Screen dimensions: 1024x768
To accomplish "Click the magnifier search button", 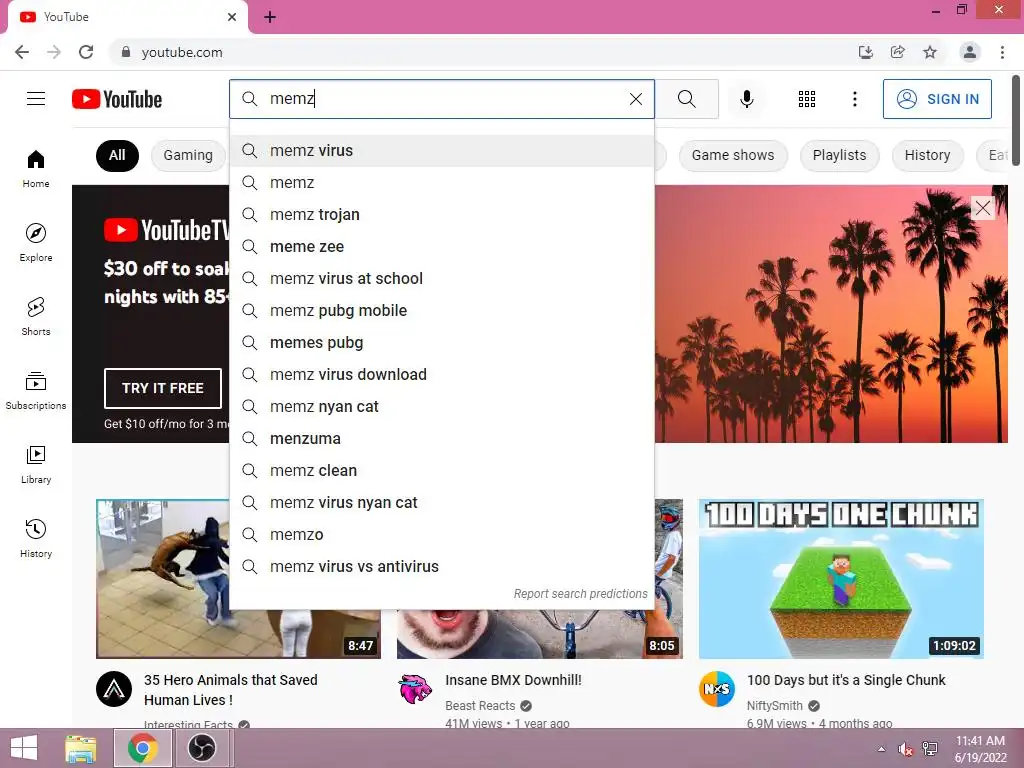I will pyautogui.click(x=686, y=99).
